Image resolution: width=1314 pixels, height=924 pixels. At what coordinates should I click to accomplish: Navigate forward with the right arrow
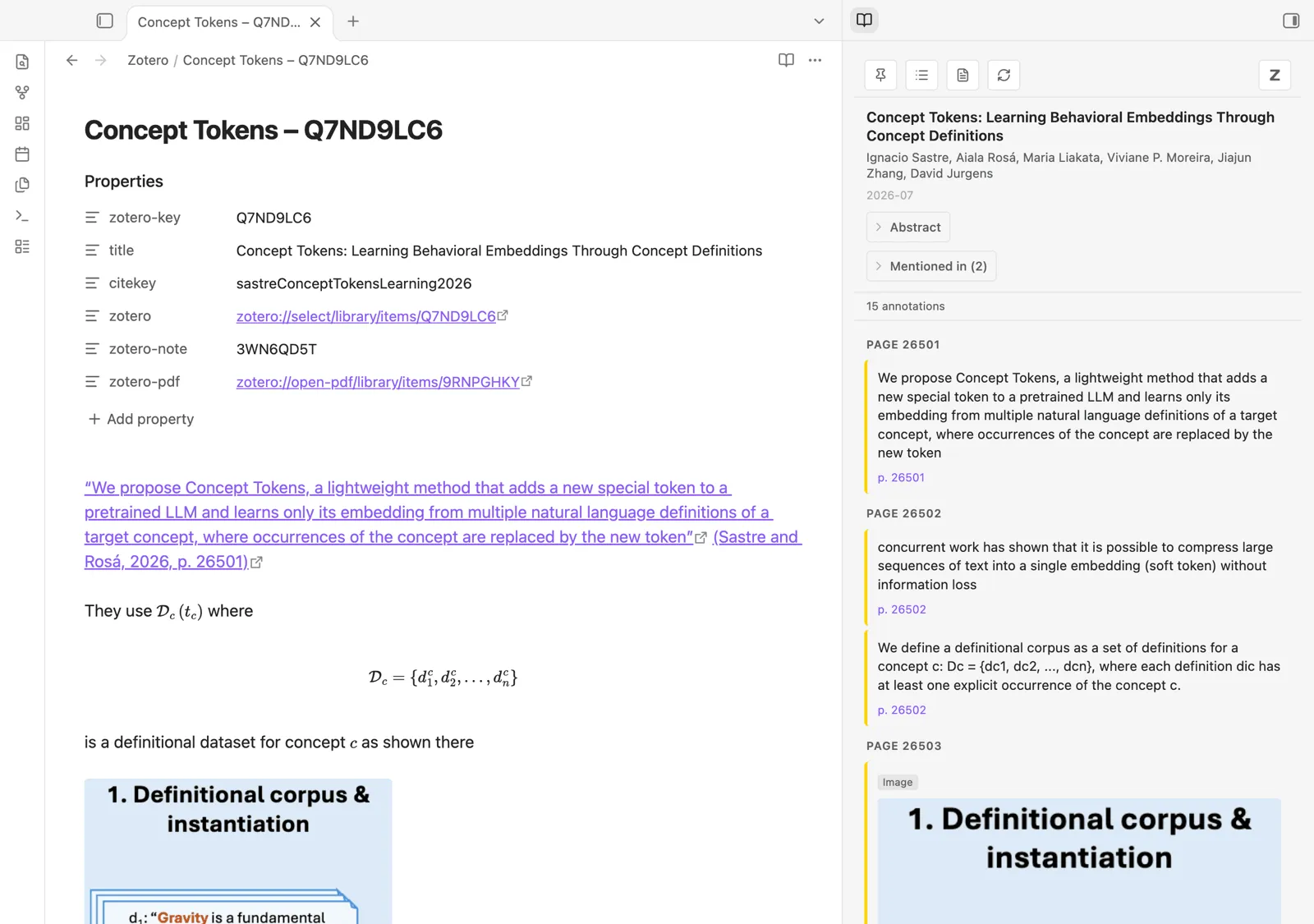click(100, 60)
